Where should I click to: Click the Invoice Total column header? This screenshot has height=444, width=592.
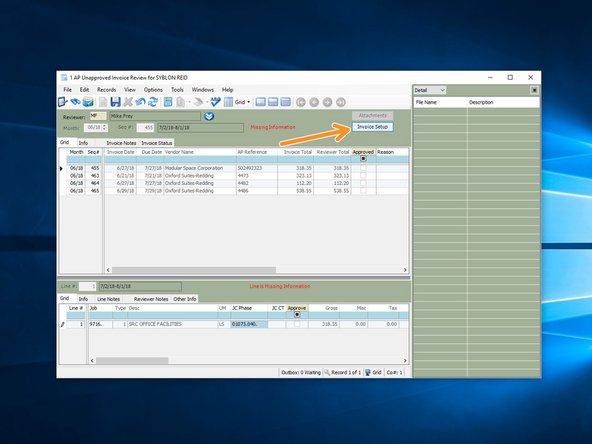[x=295, y=152]
